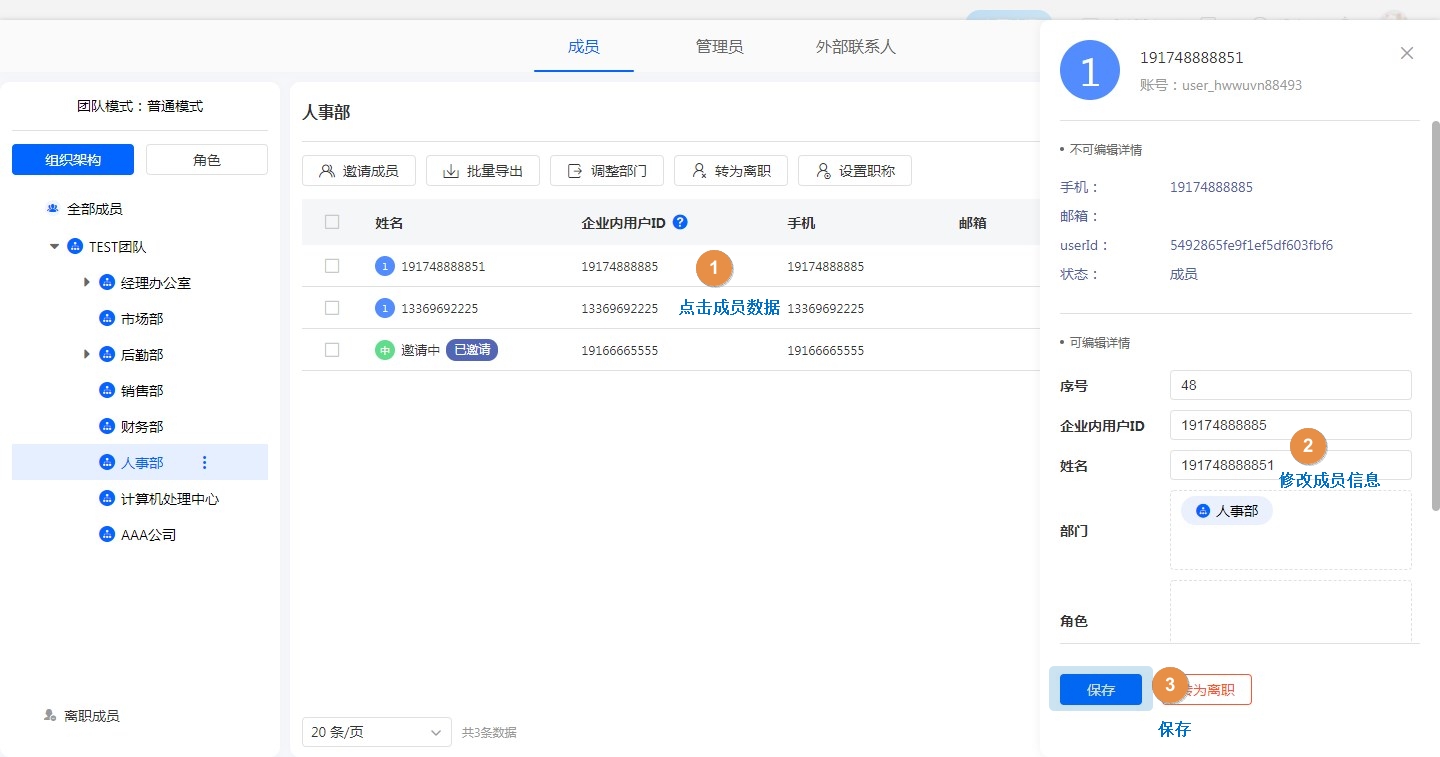Check the box for member 191748888851
1440x757 pixels.
click(x=332, y=266)
